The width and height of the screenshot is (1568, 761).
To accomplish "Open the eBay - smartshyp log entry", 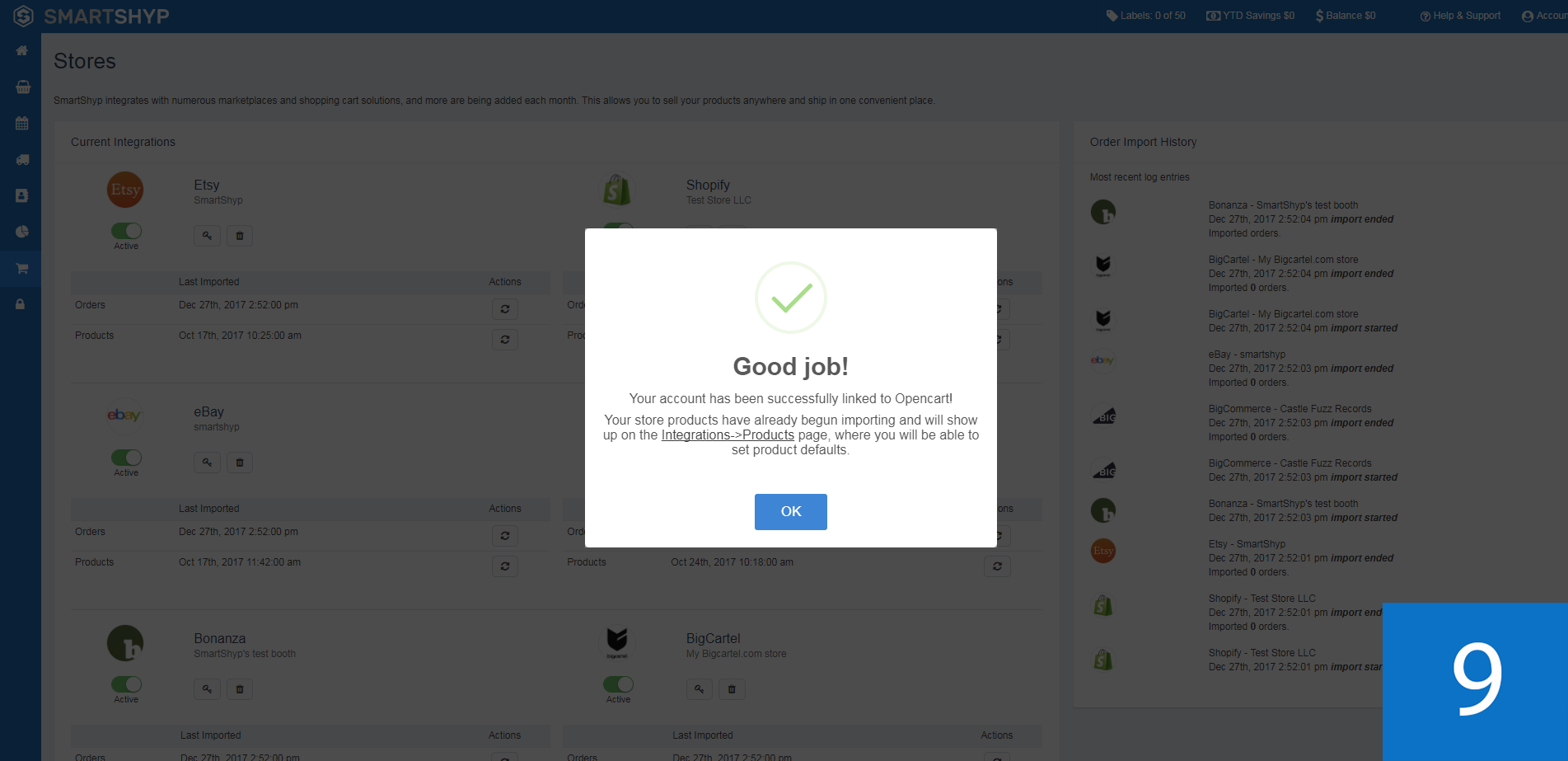I will pos(1301,369).
